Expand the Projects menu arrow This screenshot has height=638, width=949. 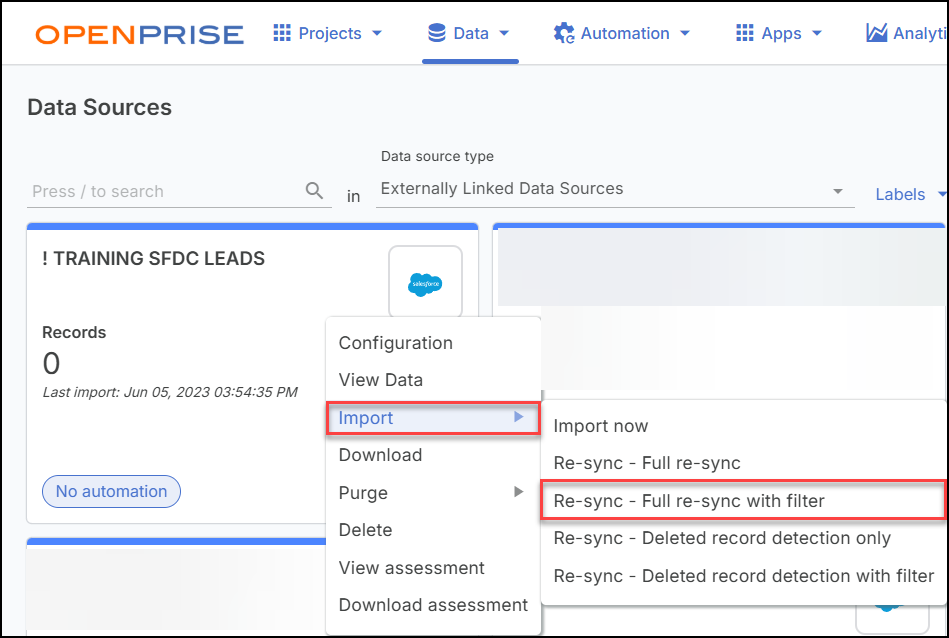[377, 33]
